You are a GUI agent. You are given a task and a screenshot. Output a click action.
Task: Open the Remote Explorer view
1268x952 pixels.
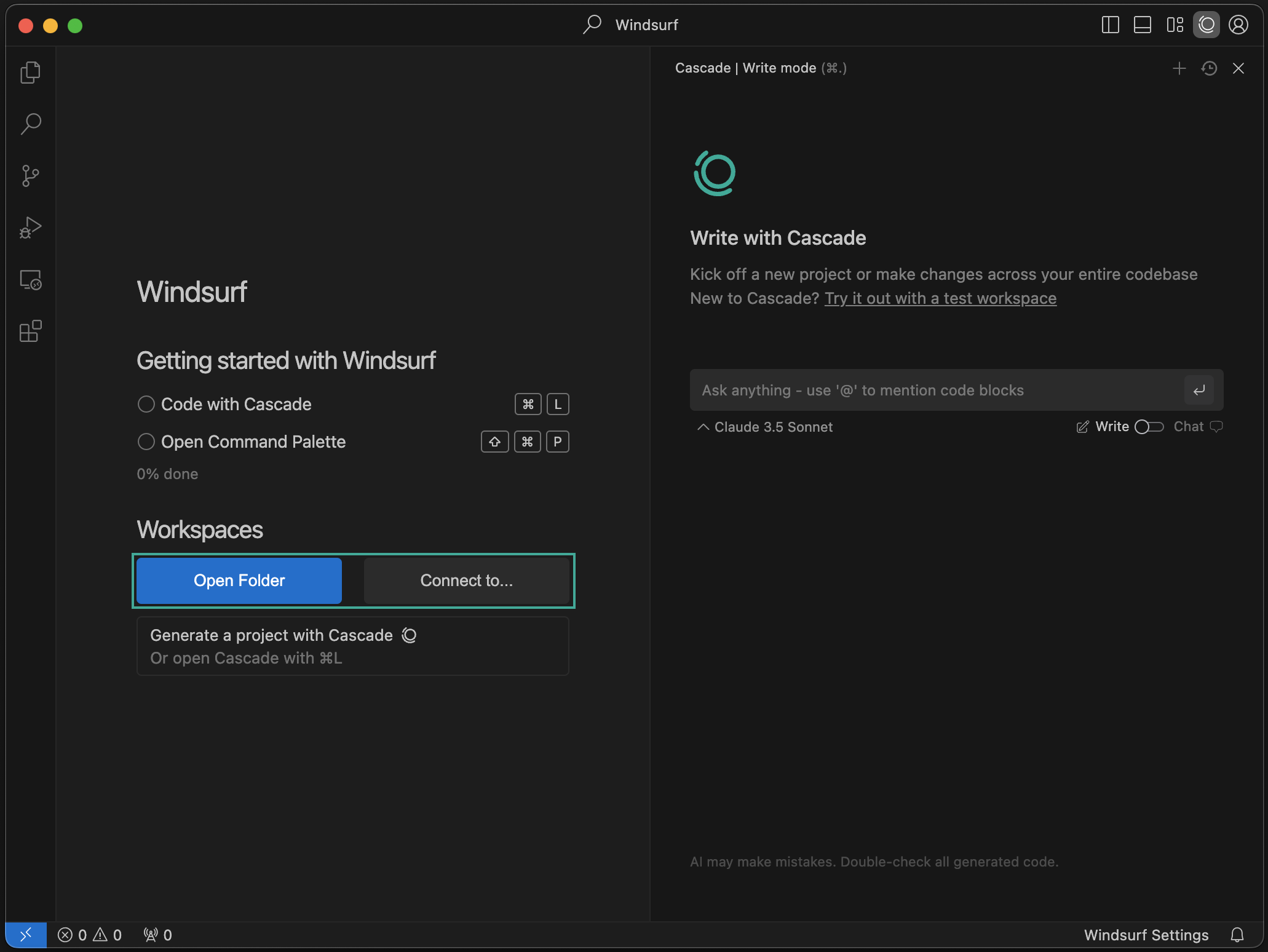coord(30,280)
